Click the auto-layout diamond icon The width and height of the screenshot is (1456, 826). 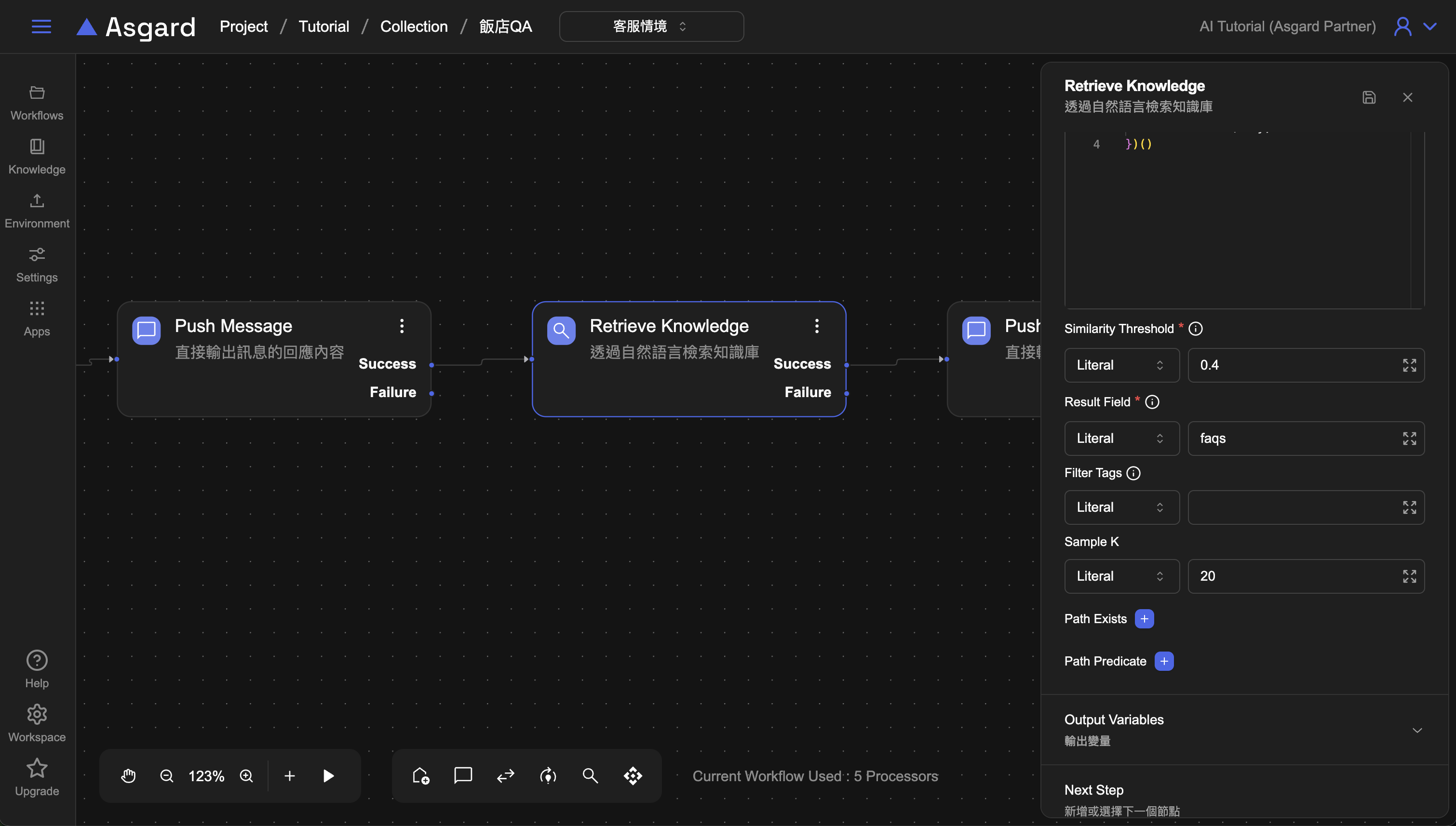coord(633,775)
